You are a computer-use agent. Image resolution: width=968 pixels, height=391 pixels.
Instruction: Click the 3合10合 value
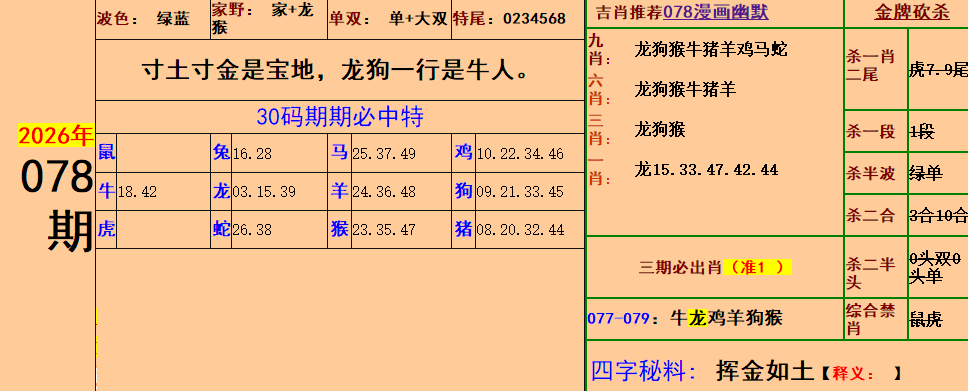pos(938,216)
